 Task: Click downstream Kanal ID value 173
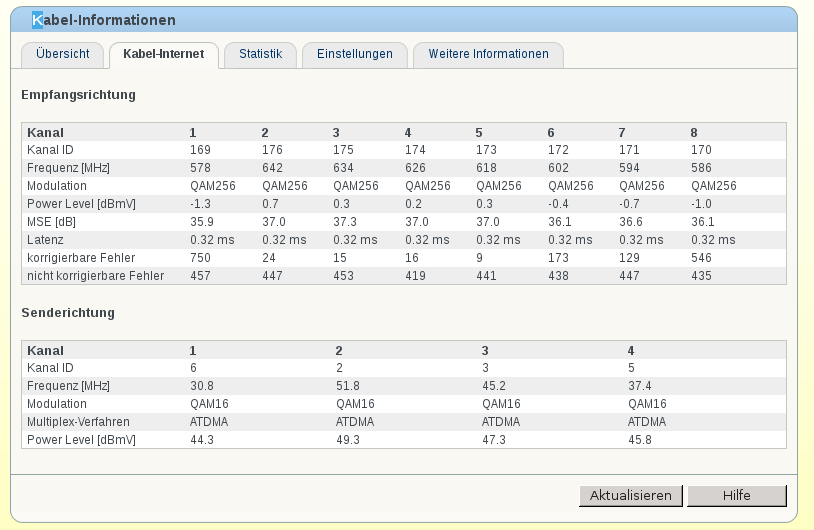pyautogui.click(x=486, y=150)
